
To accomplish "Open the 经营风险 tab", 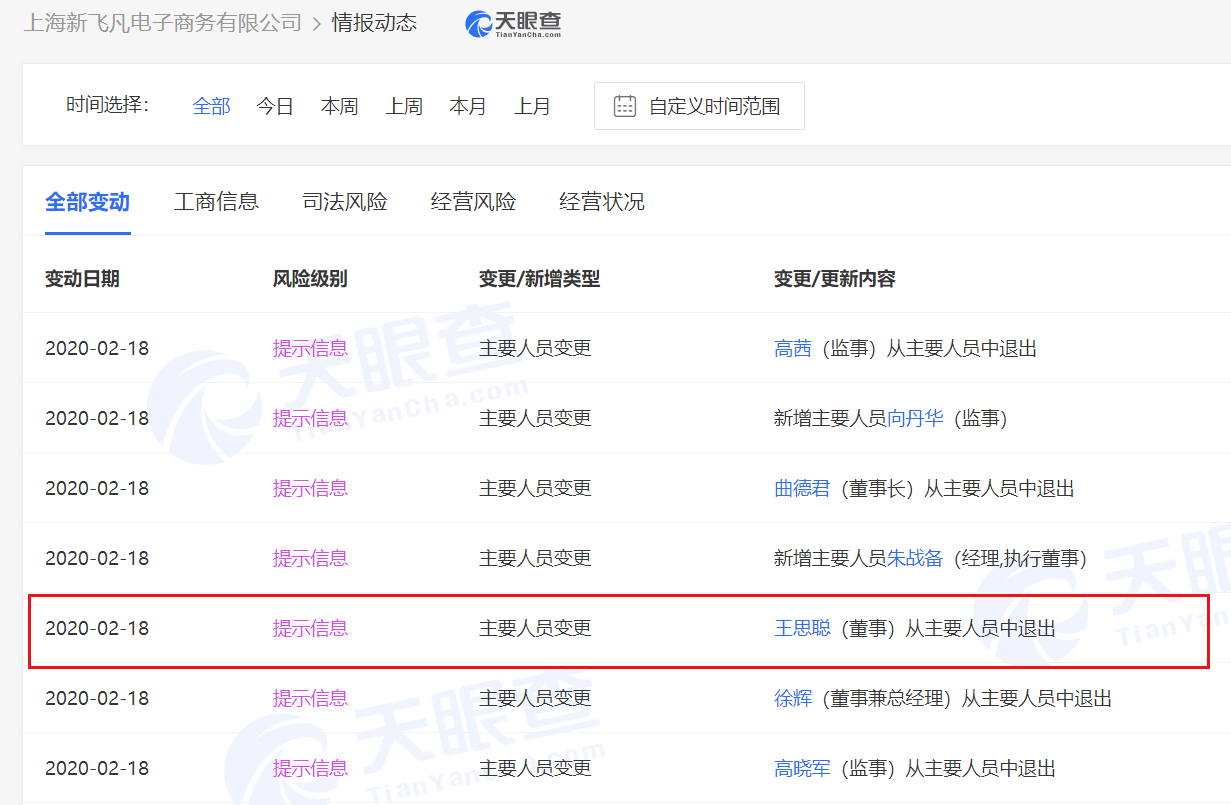I will (473, 202).
